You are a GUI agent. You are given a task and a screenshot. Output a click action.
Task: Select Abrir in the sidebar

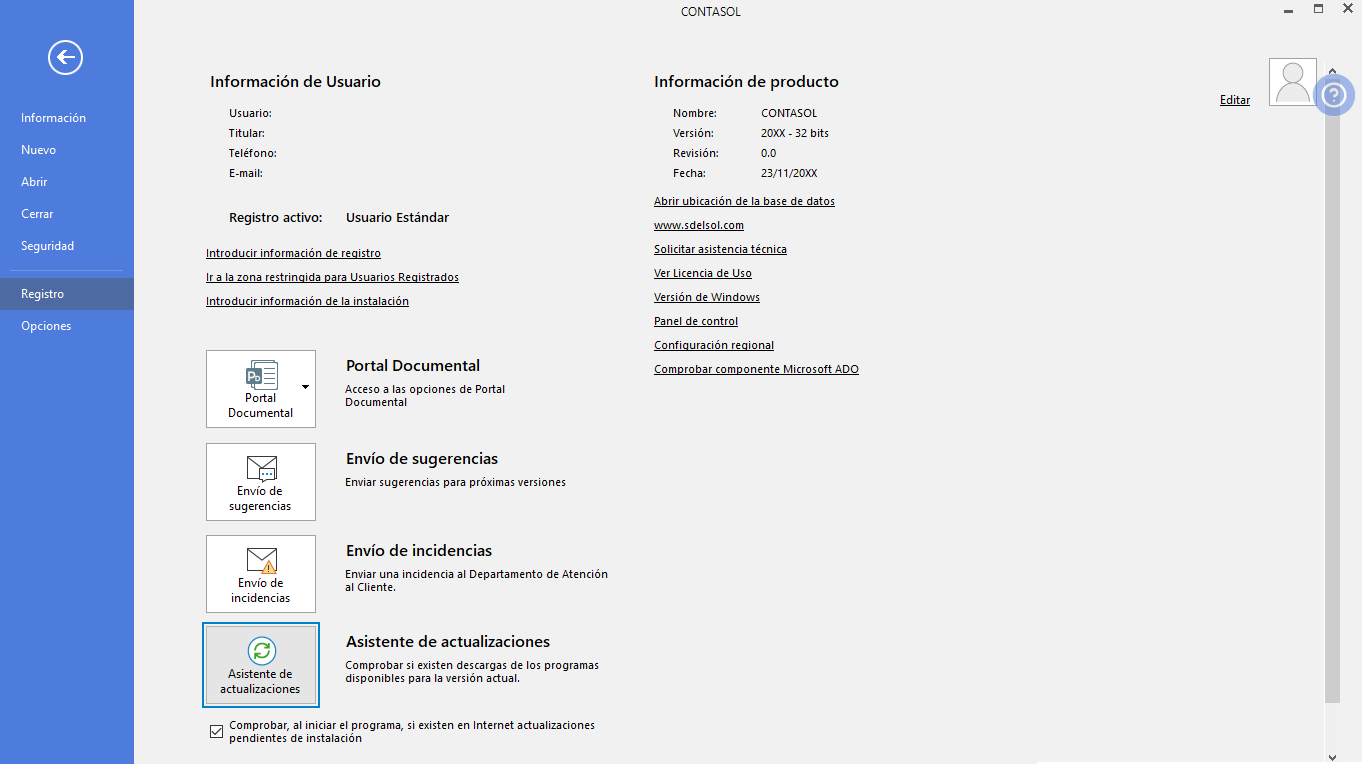[x=67, y=182]
